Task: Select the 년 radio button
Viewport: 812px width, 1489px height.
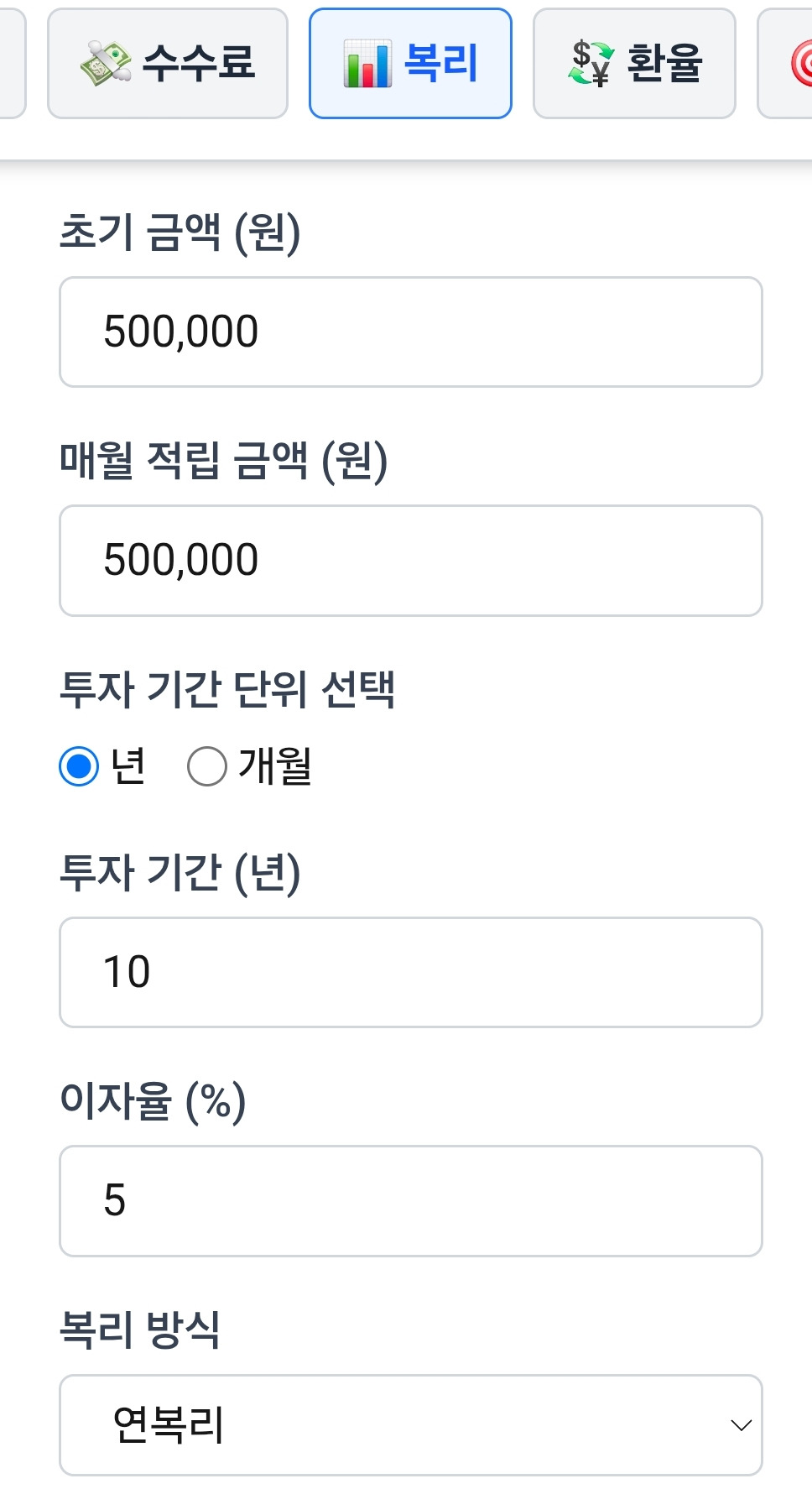Action: pyautogui.click(x=79, y=766)
